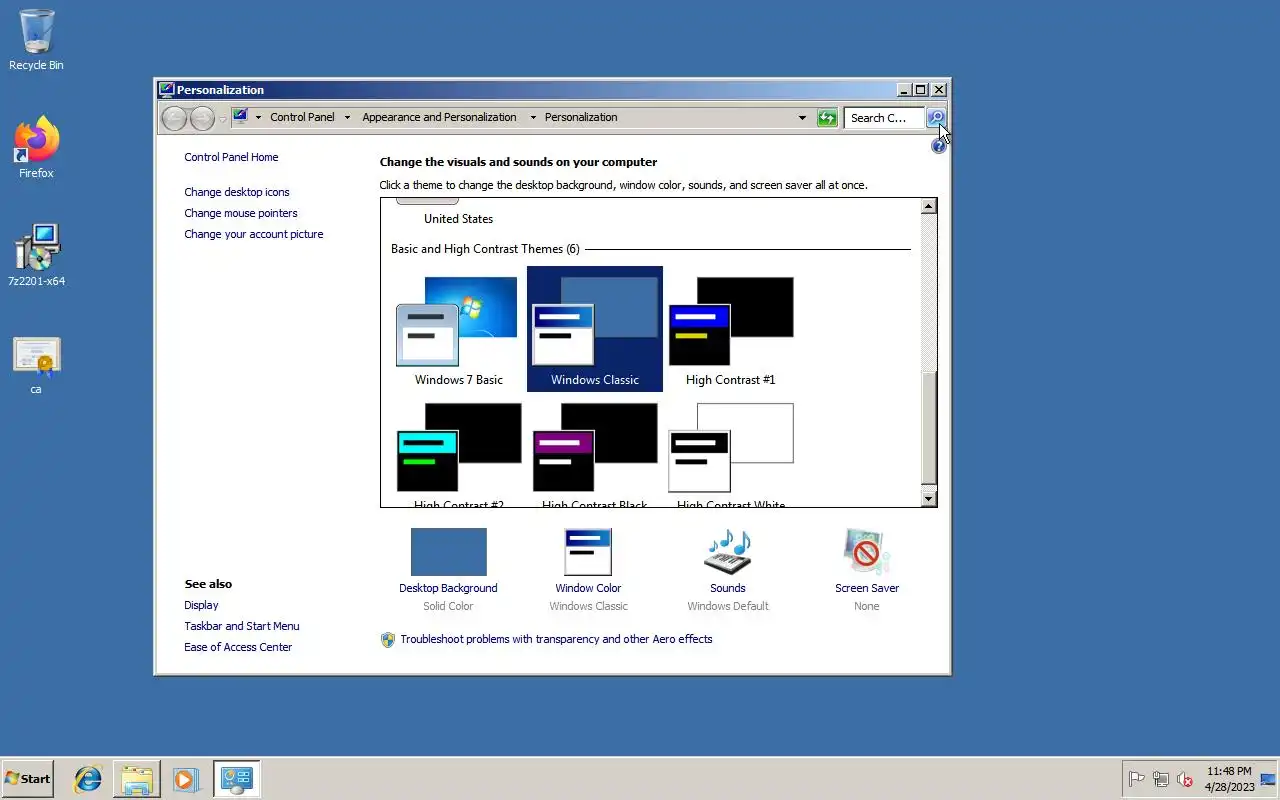Open the Control Panel Home link

231,157
